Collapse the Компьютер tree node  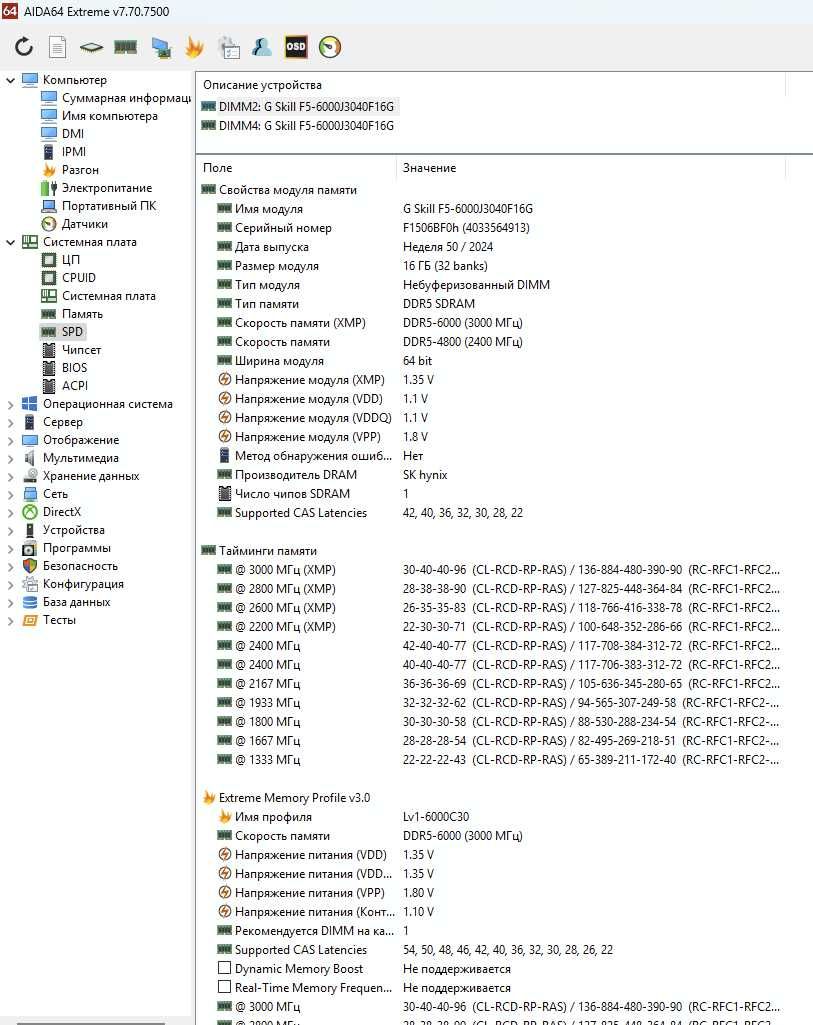(10, 80)
